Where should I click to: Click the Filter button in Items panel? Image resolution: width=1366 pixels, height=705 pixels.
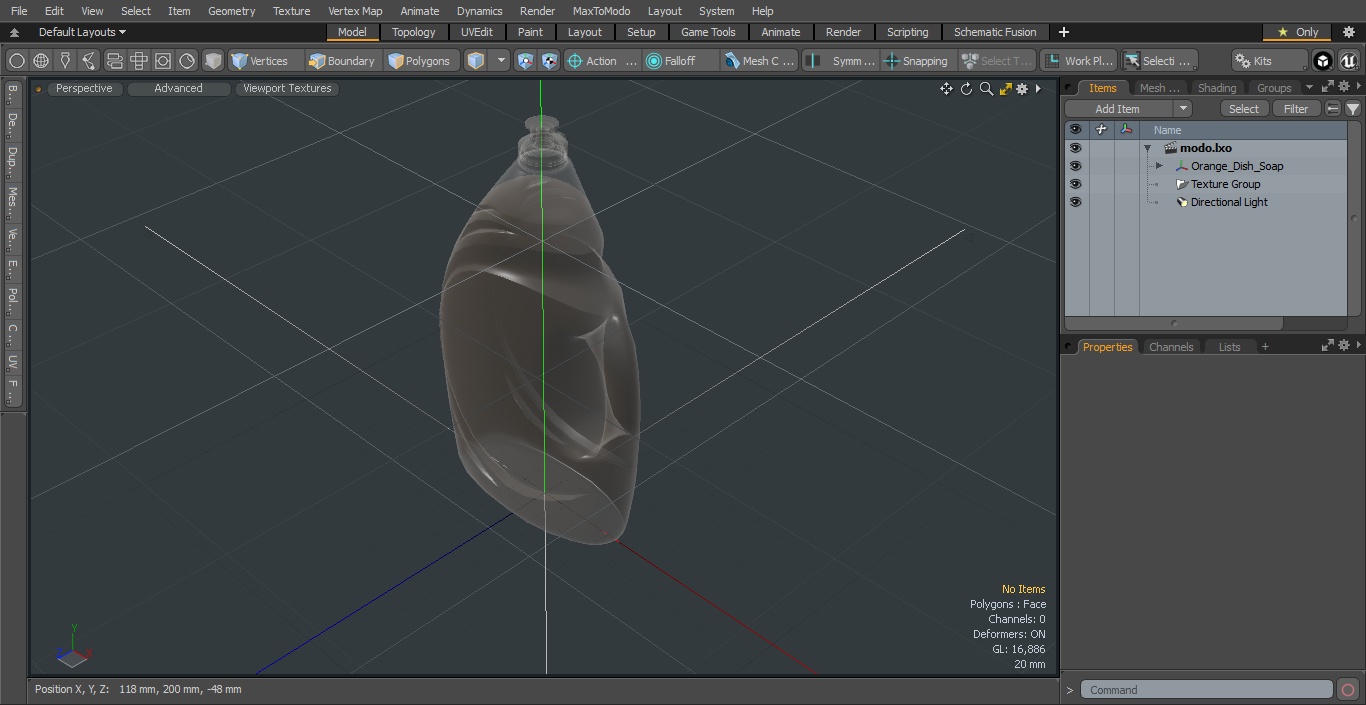click(1296, 109)
